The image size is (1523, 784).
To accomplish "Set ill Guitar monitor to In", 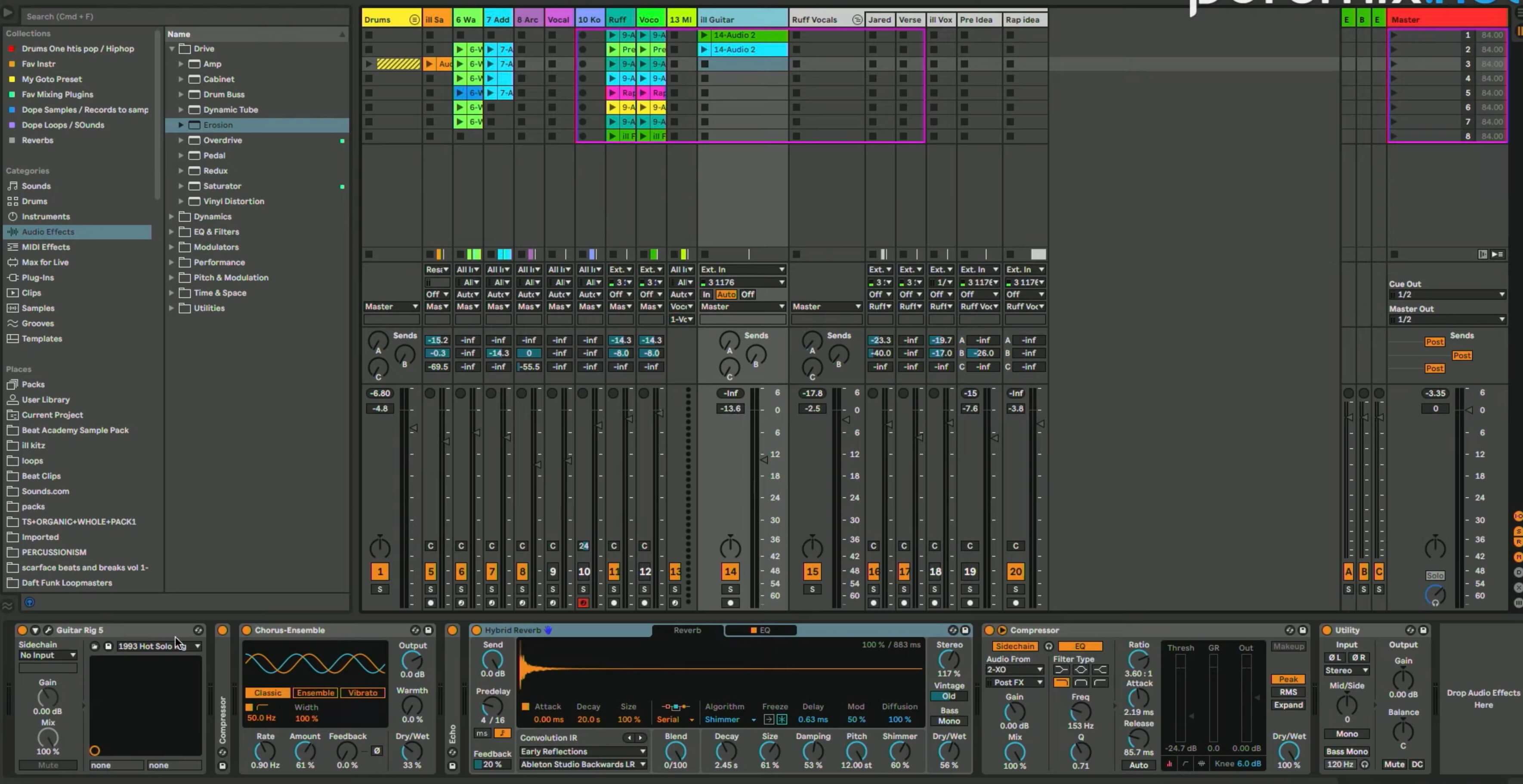I will [706, 294].
